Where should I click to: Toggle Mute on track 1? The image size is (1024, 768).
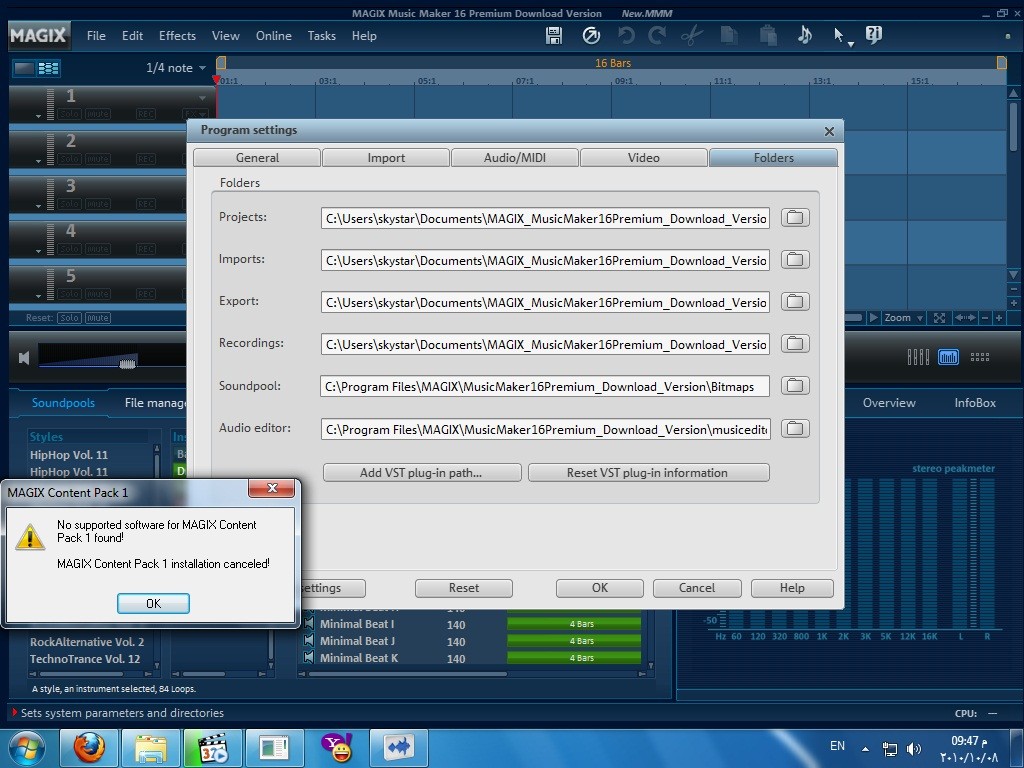click(97, 114)
